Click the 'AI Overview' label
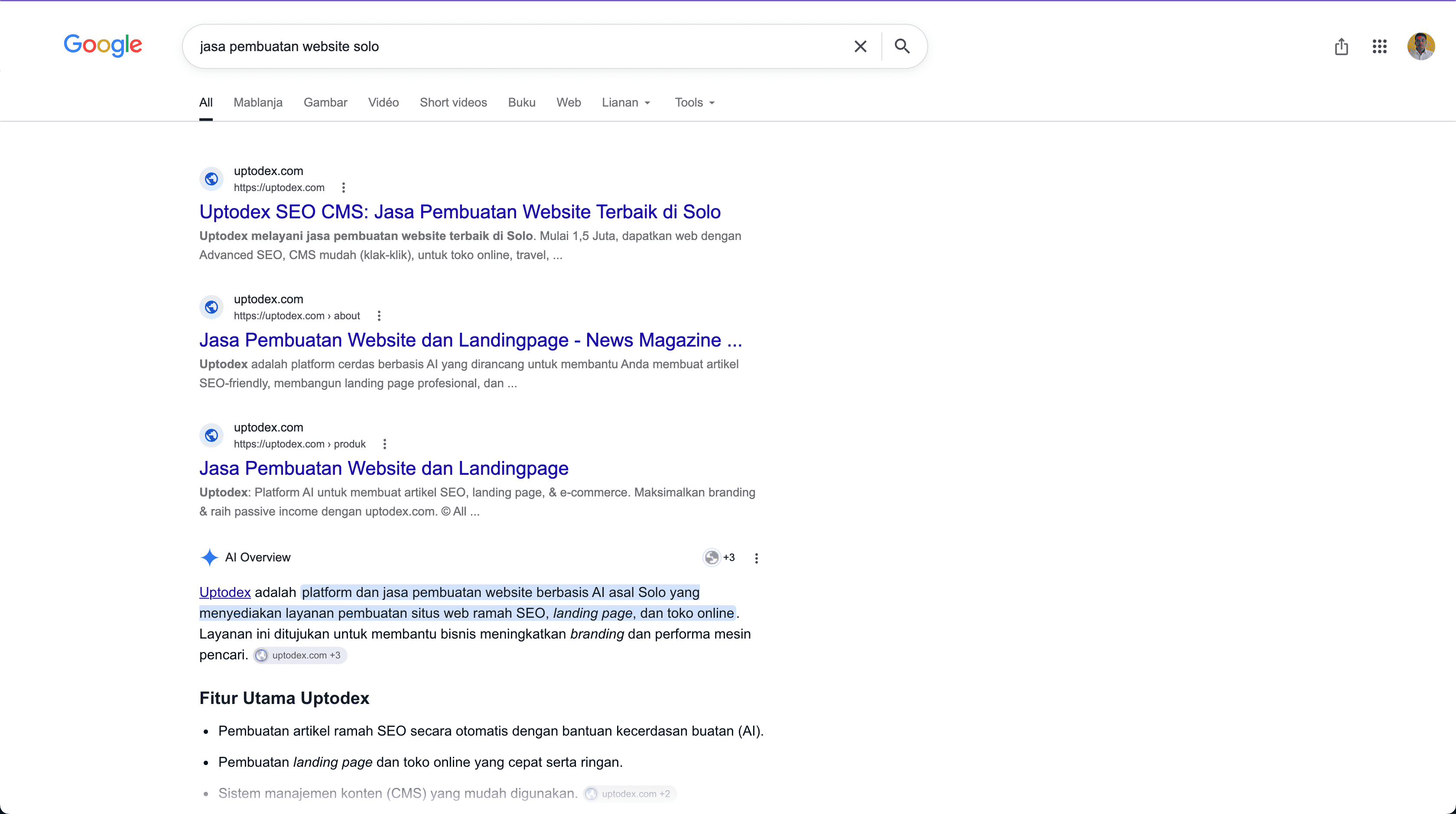 257,558
